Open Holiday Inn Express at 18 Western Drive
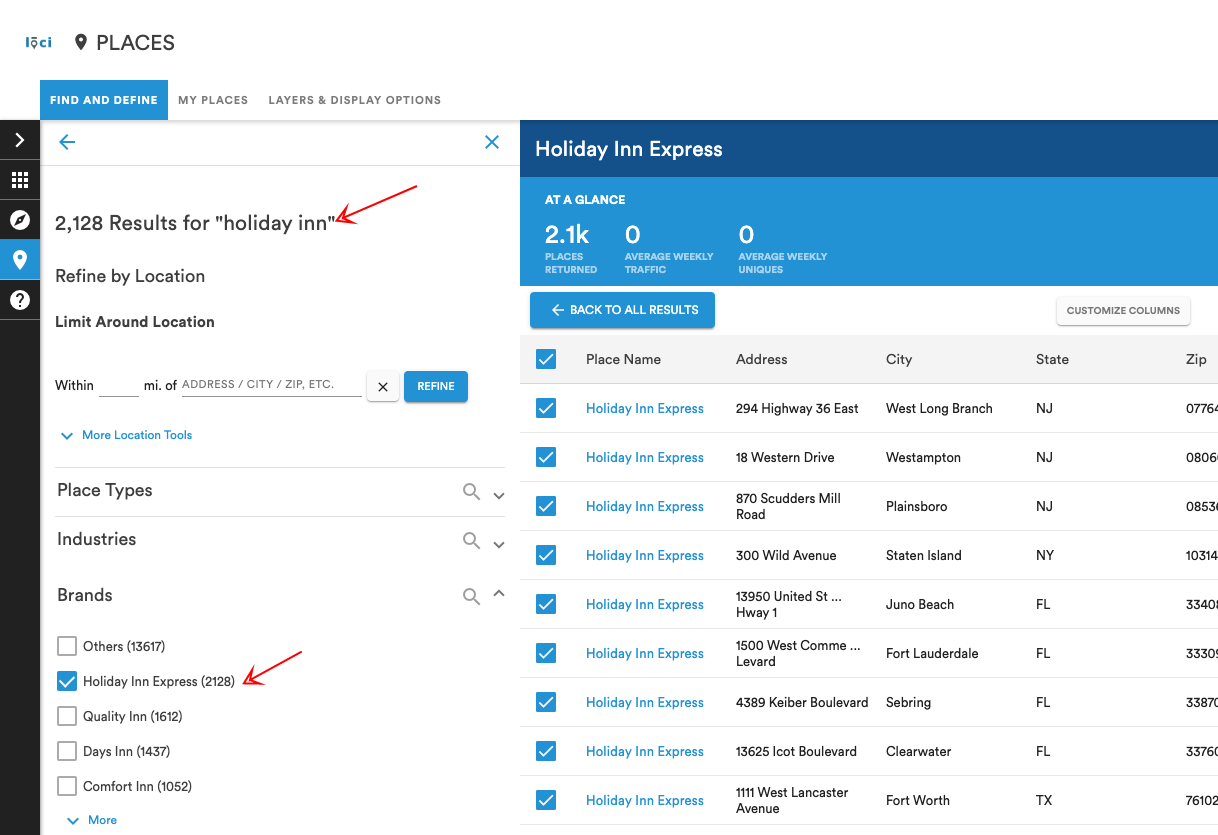 pos(645,457)
